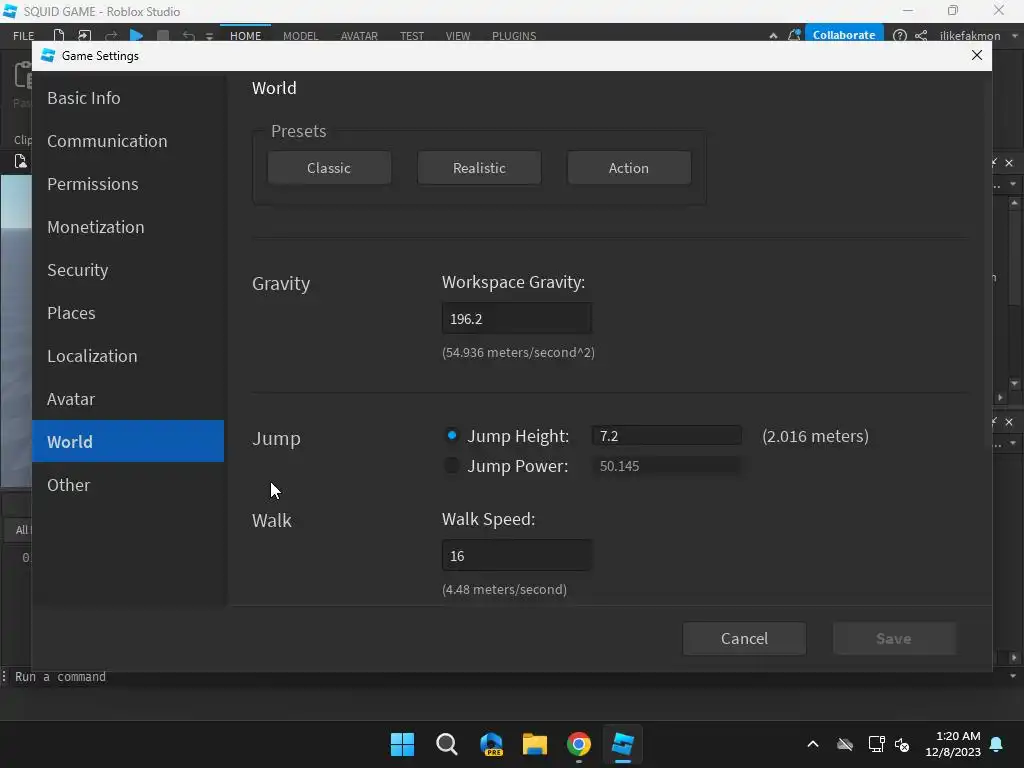Close the lower right Studio panel
The image size is (1024, 768).
click(1009, 422)
